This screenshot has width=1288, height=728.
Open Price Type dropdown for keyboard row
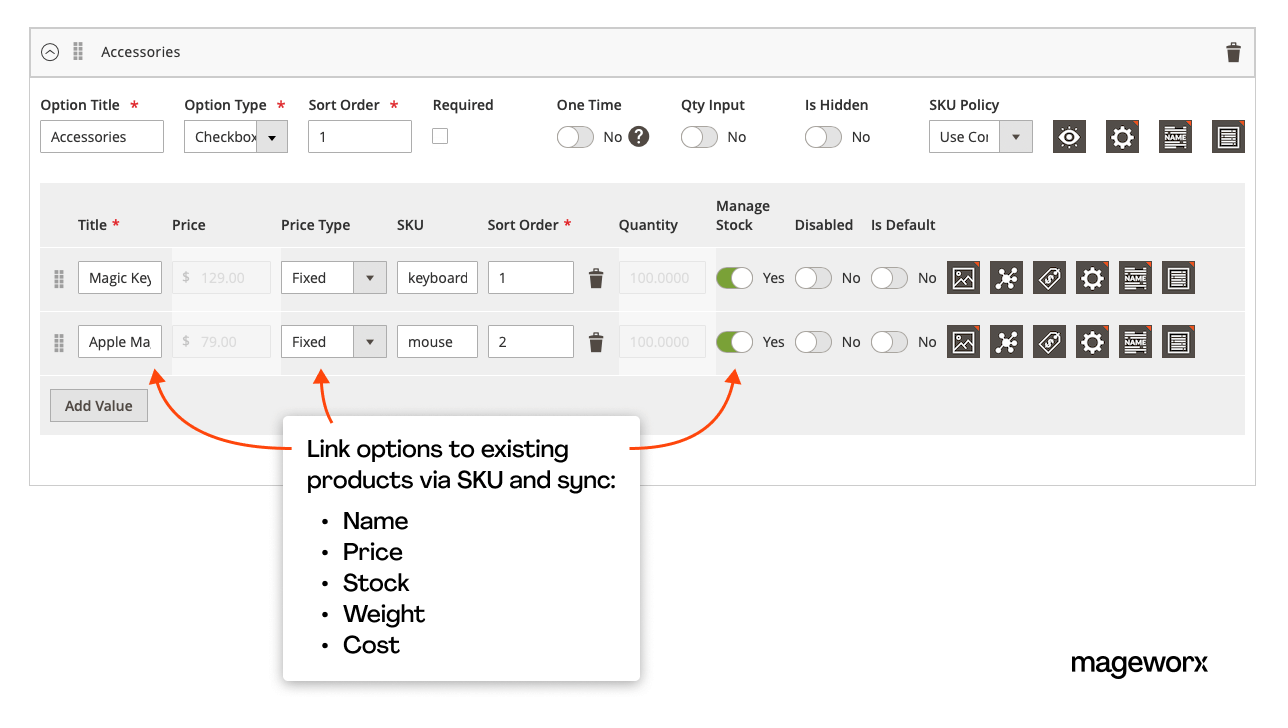333,278
